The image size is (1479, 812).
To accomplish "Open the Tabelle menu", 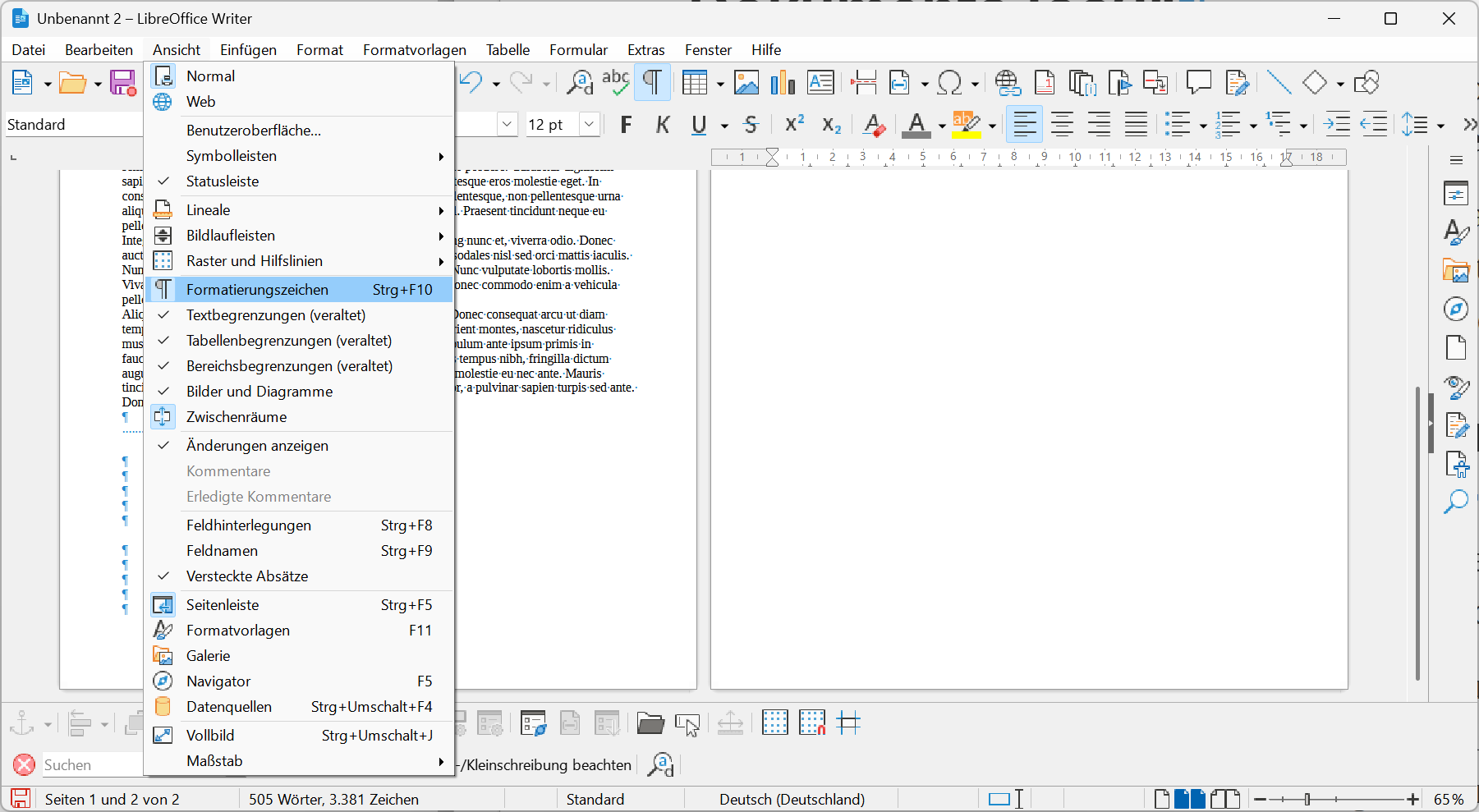I will [x=508, y=50].
